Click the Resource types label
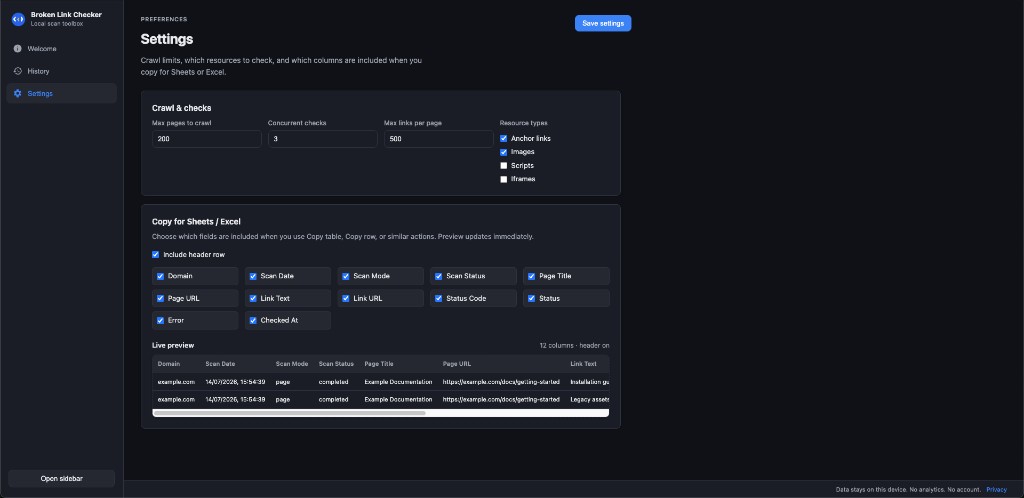 click(524, 123)
